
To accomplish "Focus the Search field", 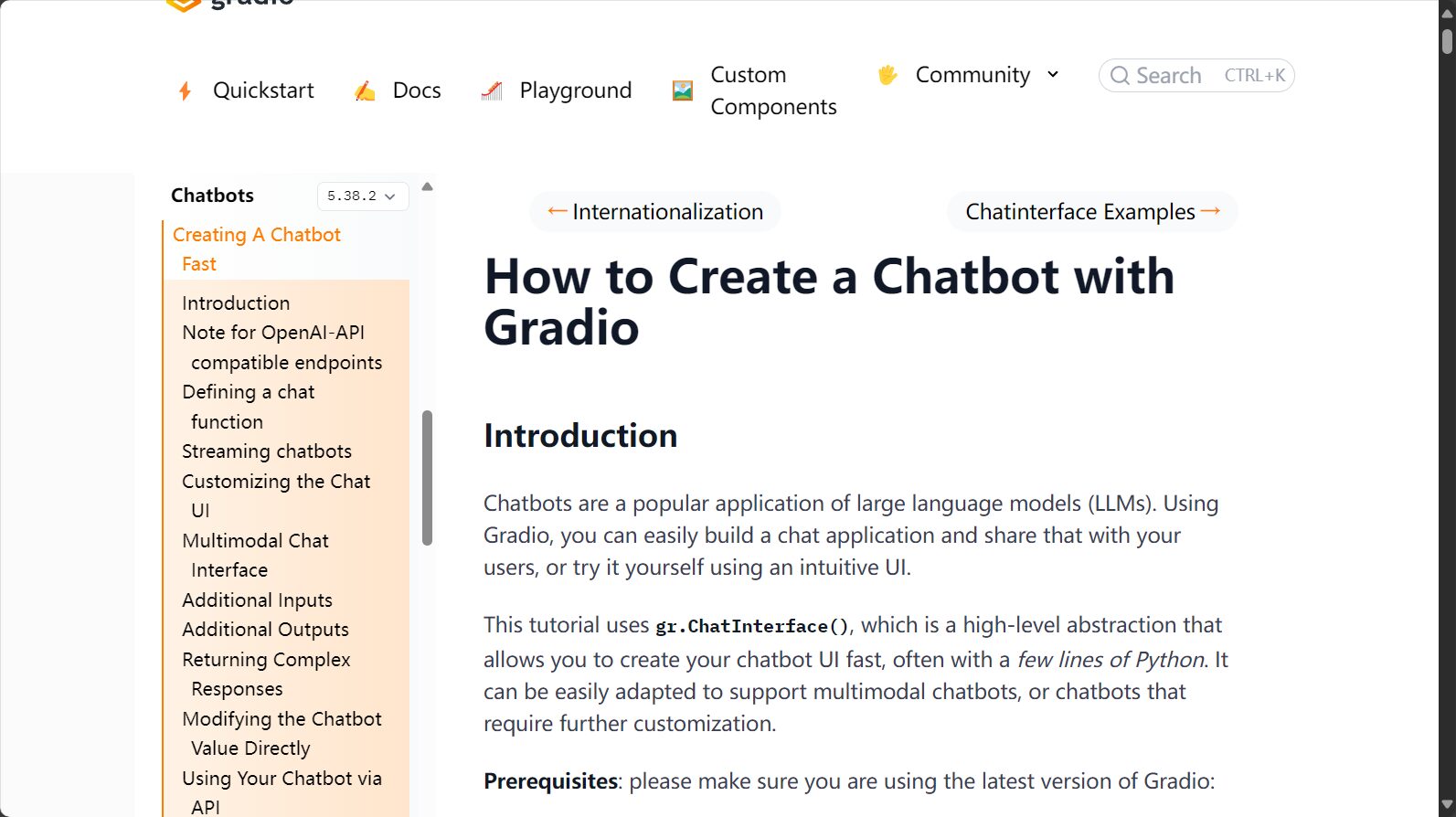I will point(1196,76).
